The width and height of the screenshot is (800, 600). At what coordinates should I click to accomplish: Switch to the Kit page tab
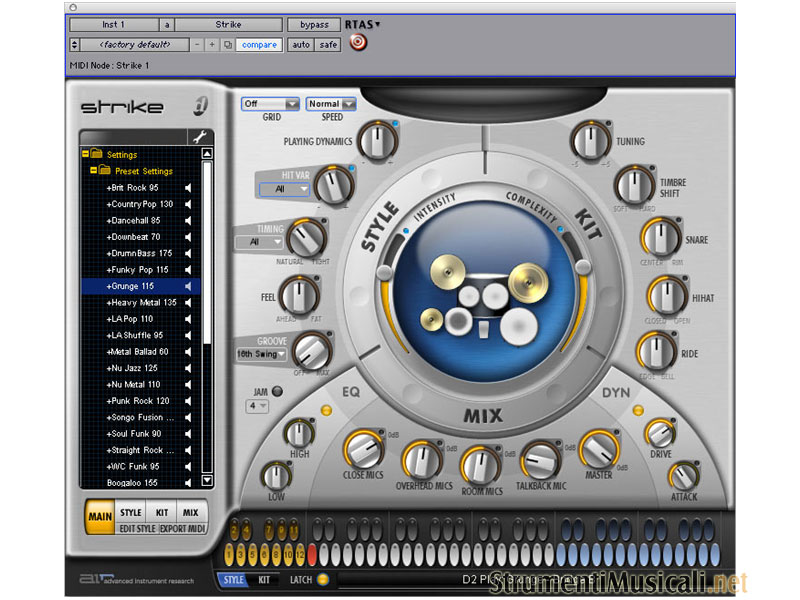[161, 513]
